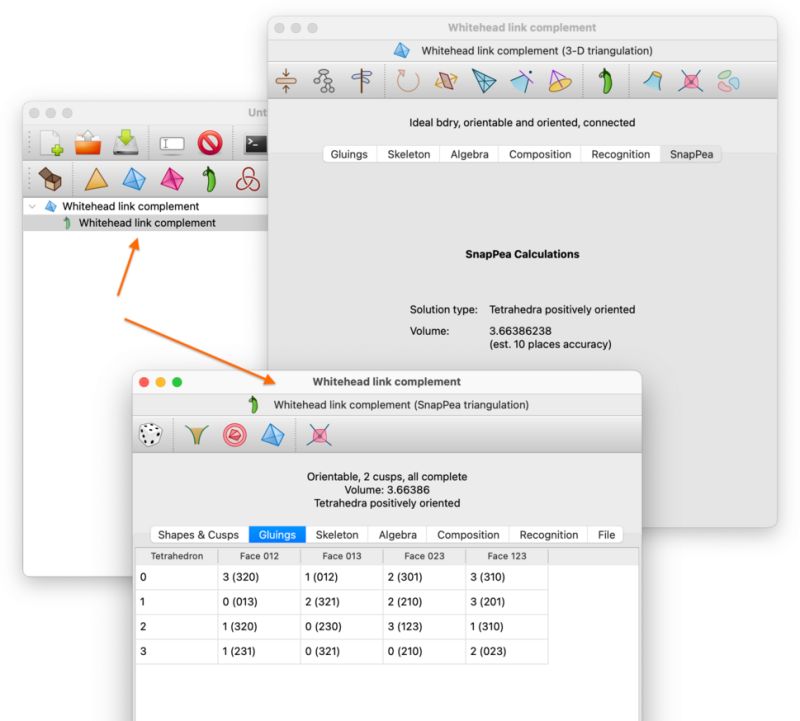Click the simplify icon in 3-D triangulation window
The width and height of the screenshot is (800, 721).
click(286, 81)
